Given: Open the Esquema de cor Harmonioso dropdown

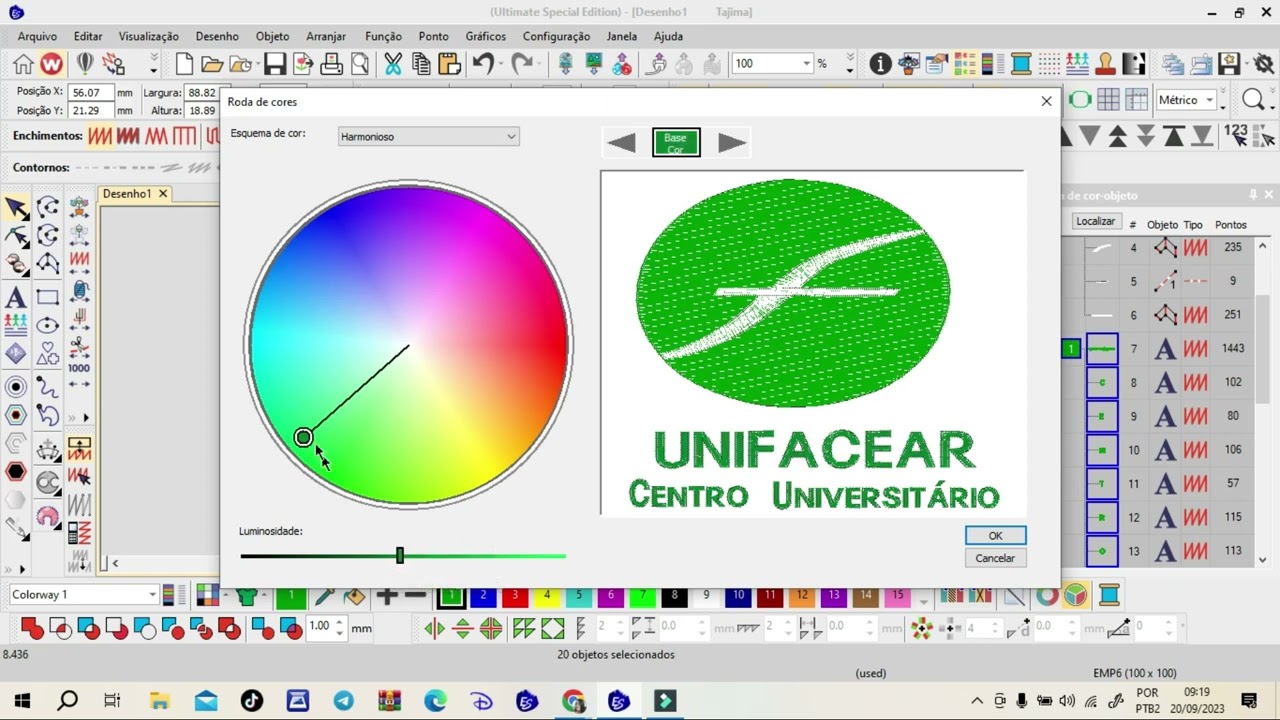Looking at the screenshot, I should pyautogui.click(x=428, y=137).
